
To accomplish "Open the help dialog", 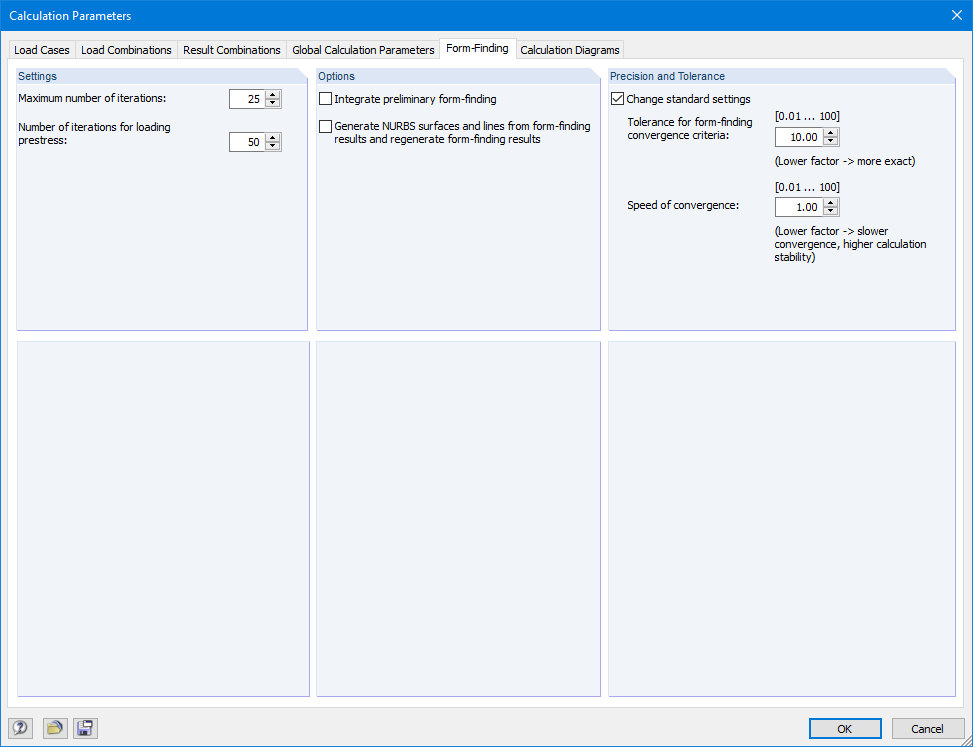I will point(19,728).
